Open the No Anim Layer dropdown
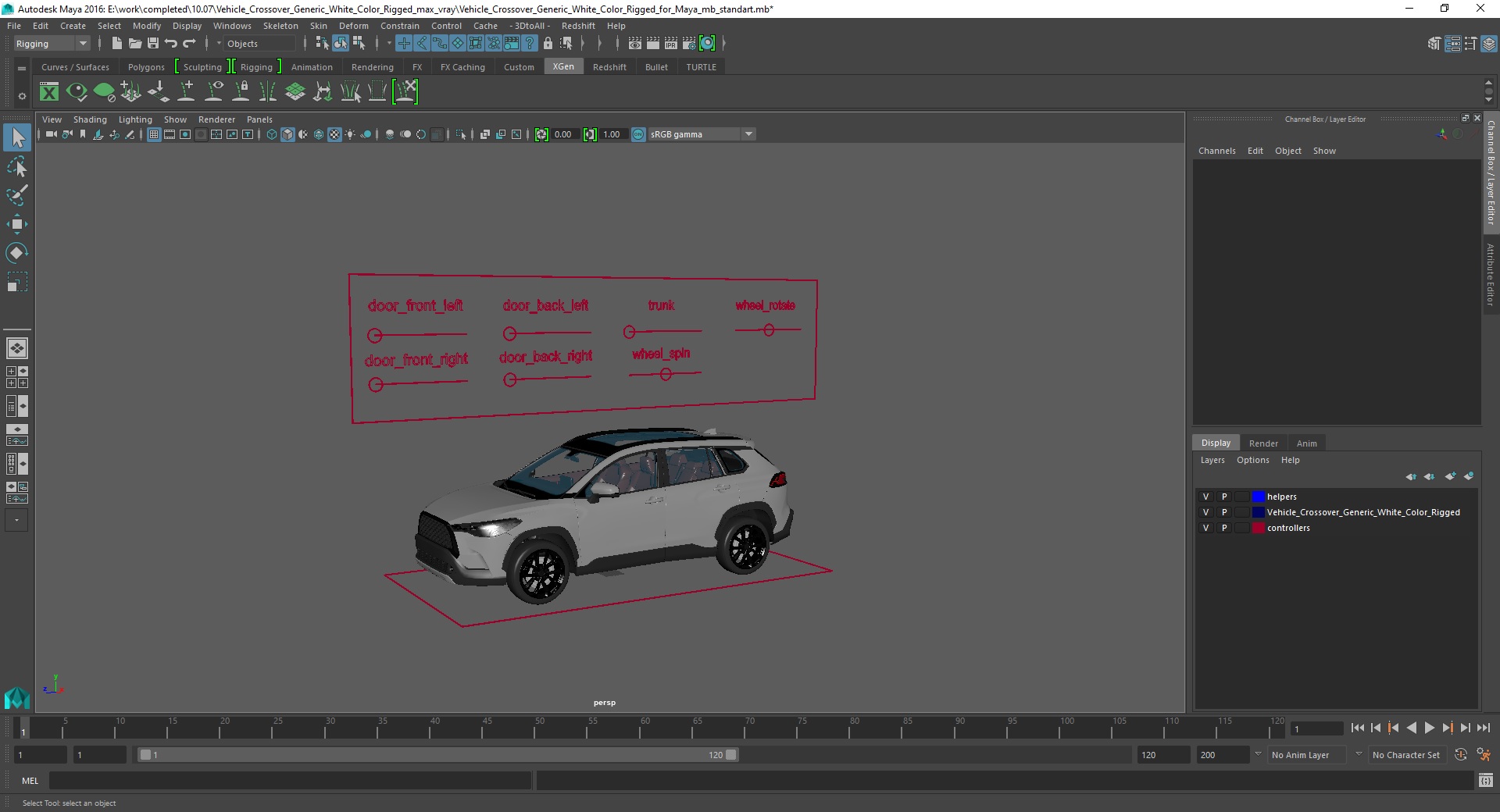 tap(1307, 755)
